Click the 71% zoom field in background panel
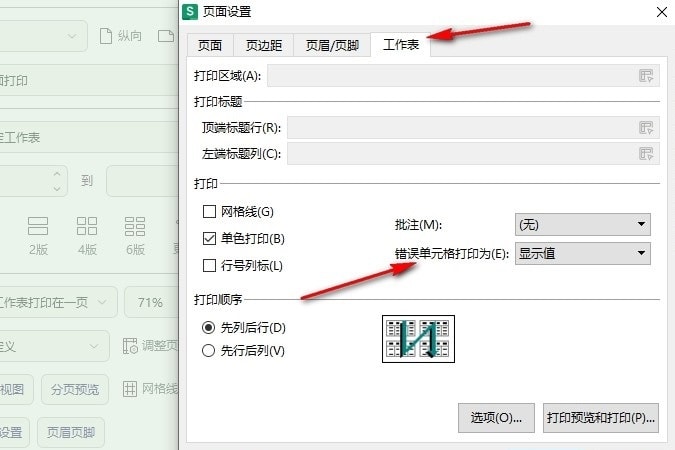This screenshot has width=675, height=450. 151,302
